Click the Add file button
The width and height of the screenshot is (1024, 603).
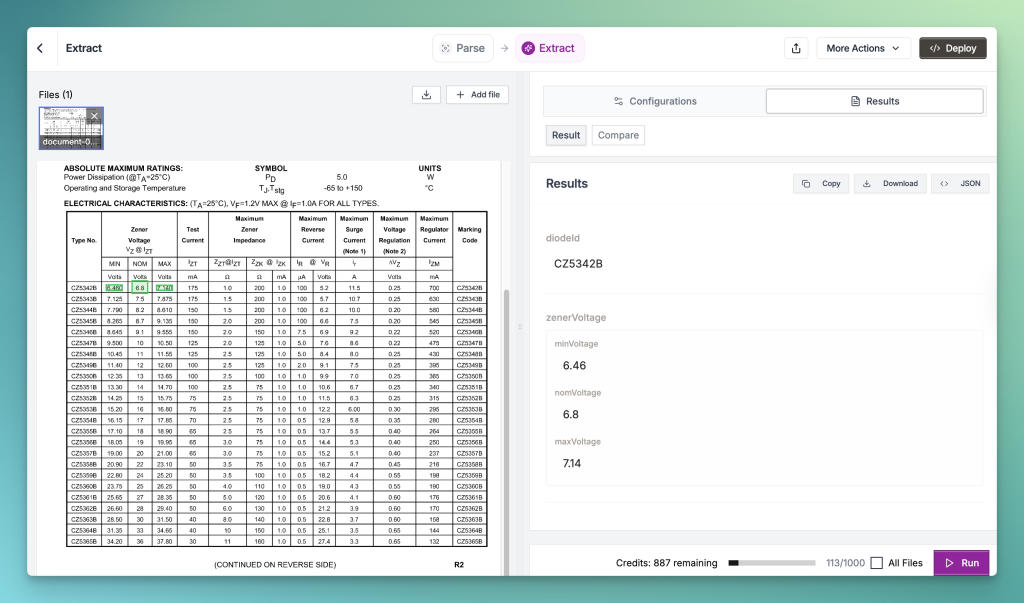coord(478,94)
